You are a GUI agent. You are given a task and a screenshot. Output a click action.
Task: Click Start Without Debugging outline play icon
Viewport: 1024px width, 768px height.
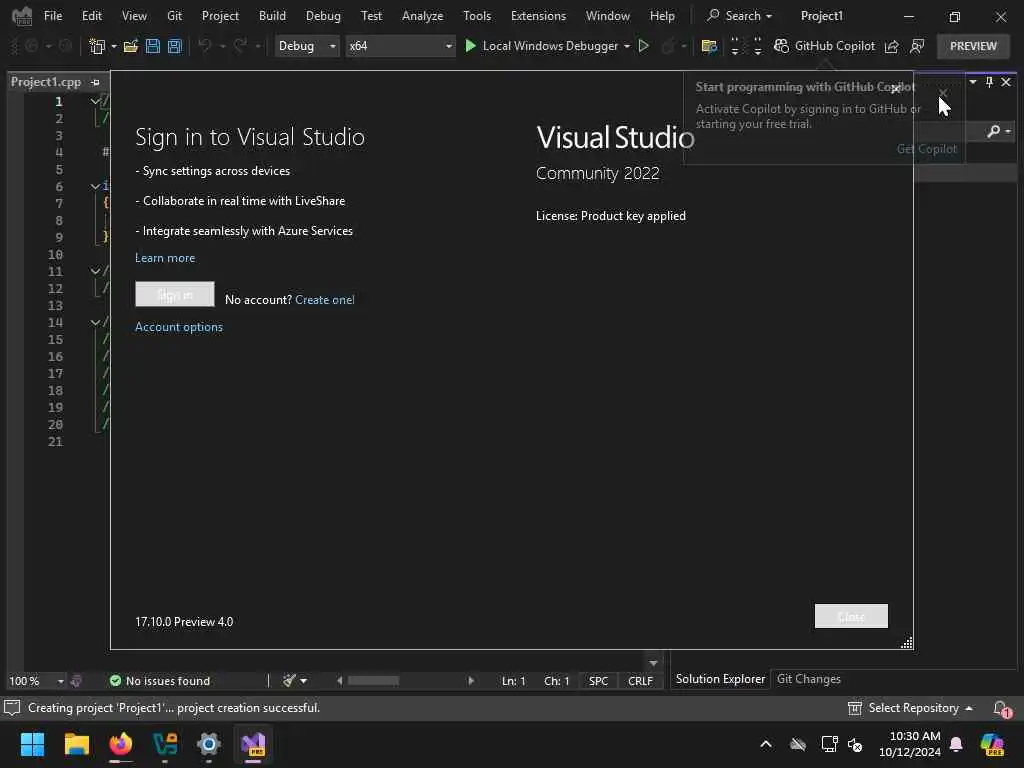(x=644, y=46)
